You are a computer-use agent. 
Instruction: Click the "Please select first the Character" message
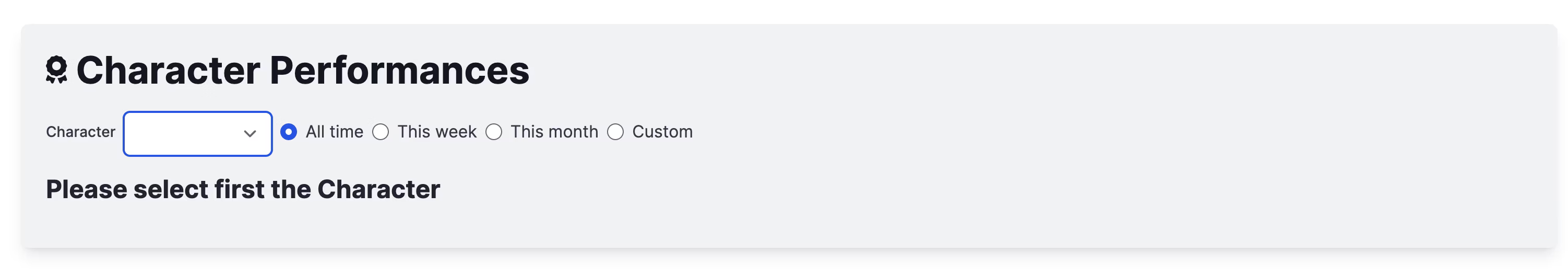tap(243, 189)
